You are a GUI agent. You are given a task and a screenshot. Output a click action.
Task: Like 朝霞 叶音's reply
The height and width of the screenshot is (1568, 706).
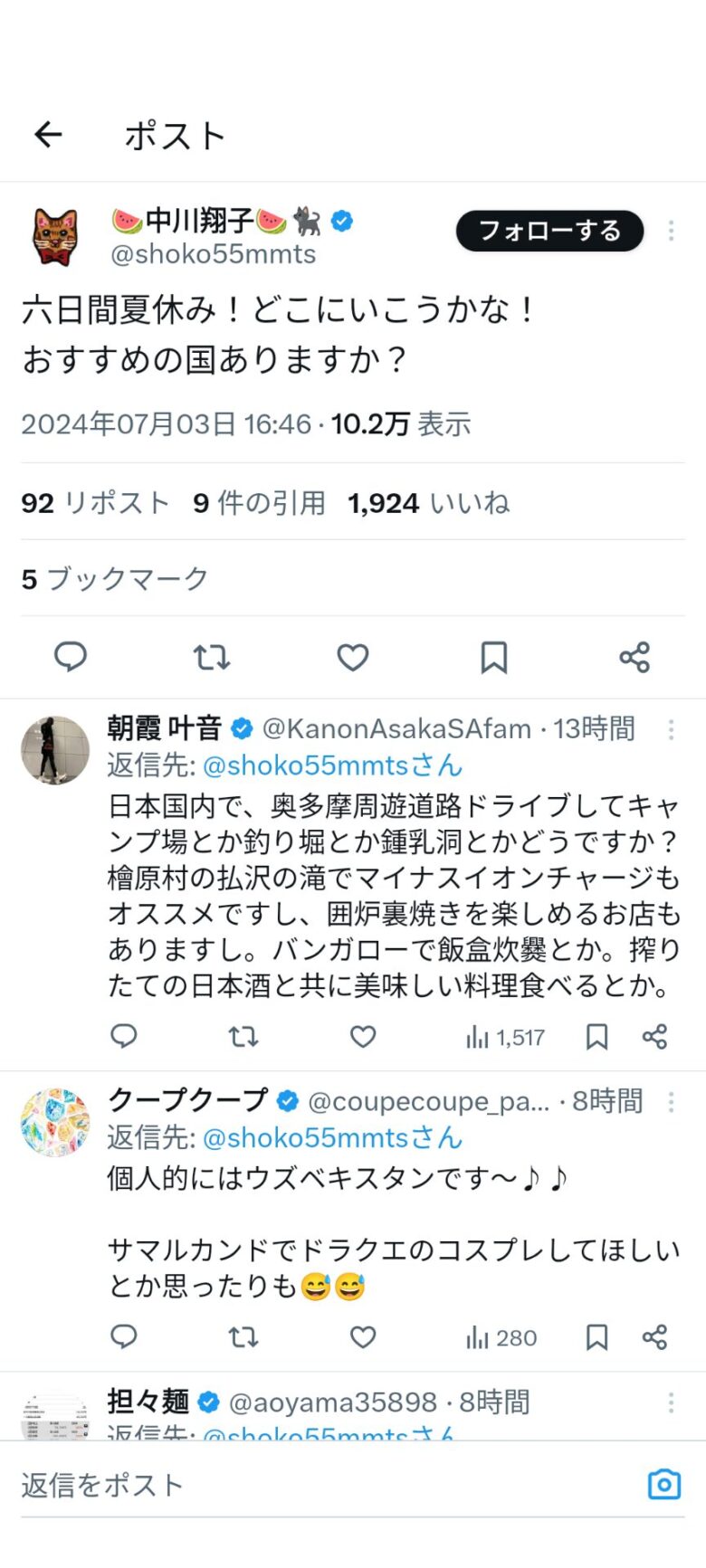(363, 1037)
